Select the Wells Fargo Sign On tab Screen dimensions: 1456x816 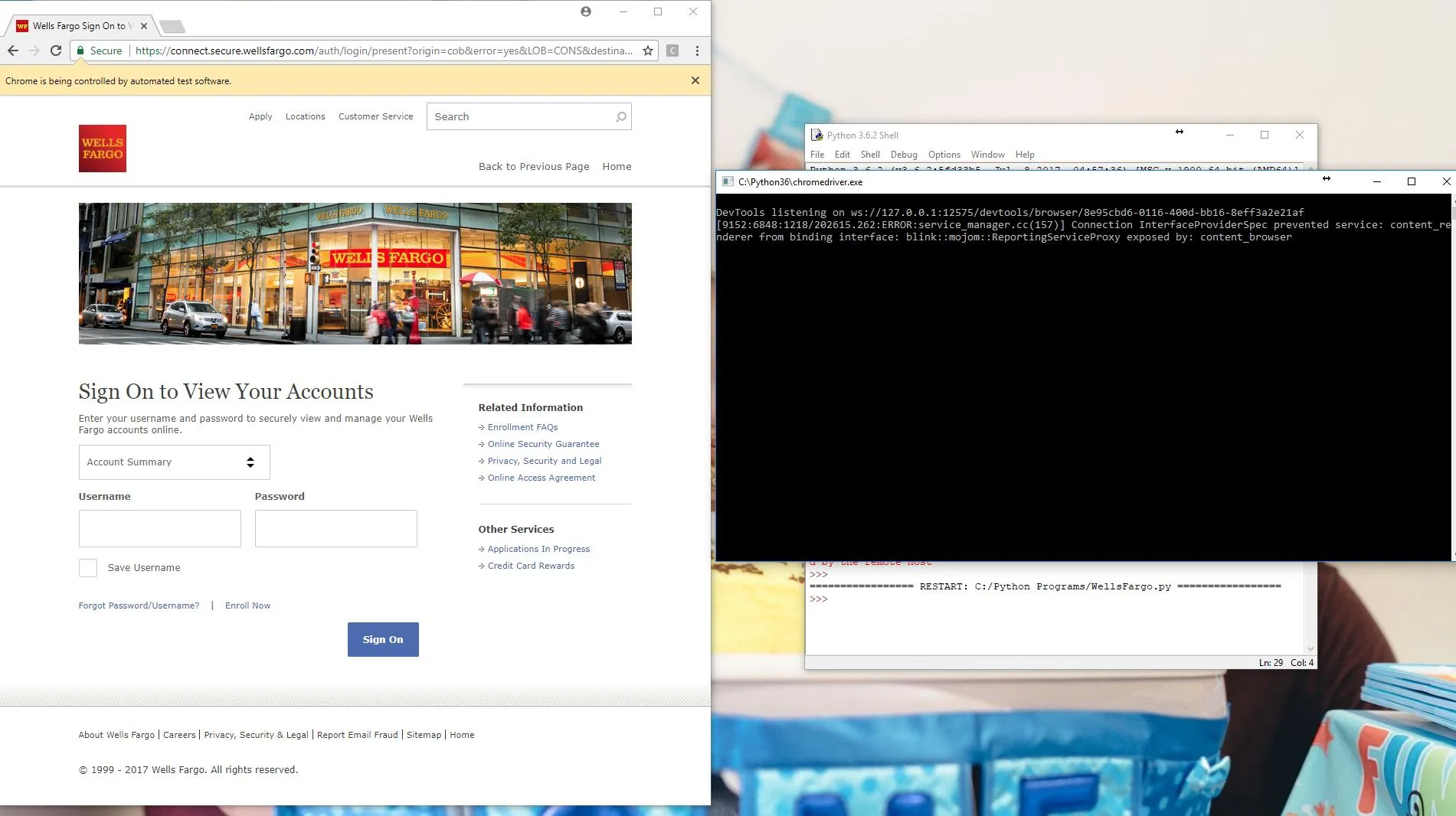pyautogui.click(x=80, y=26)
